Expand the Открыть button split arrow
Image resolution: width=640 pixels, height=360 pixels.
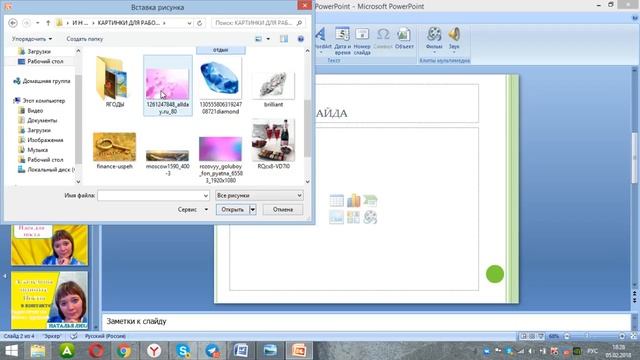(253, 209)
